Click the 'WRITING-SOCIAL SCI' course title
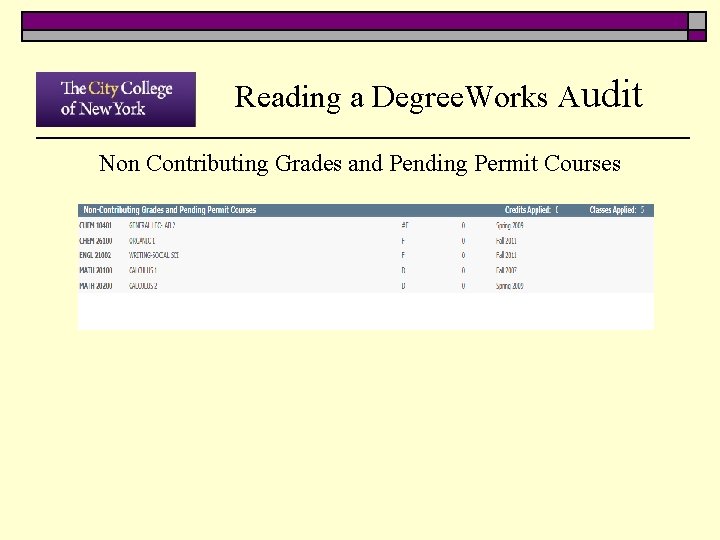This screenshot has width=720, height=540. pos(154,255)
